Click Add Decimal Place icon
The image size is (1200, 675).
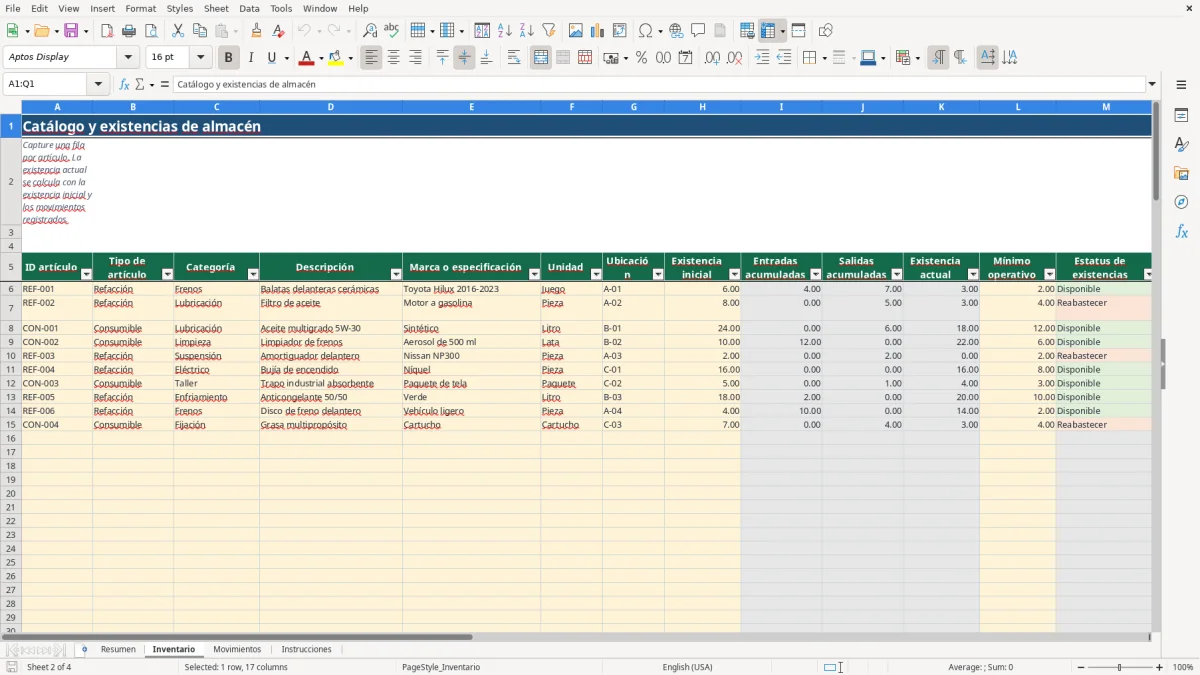pyautogui.click(x=713, y=58)
